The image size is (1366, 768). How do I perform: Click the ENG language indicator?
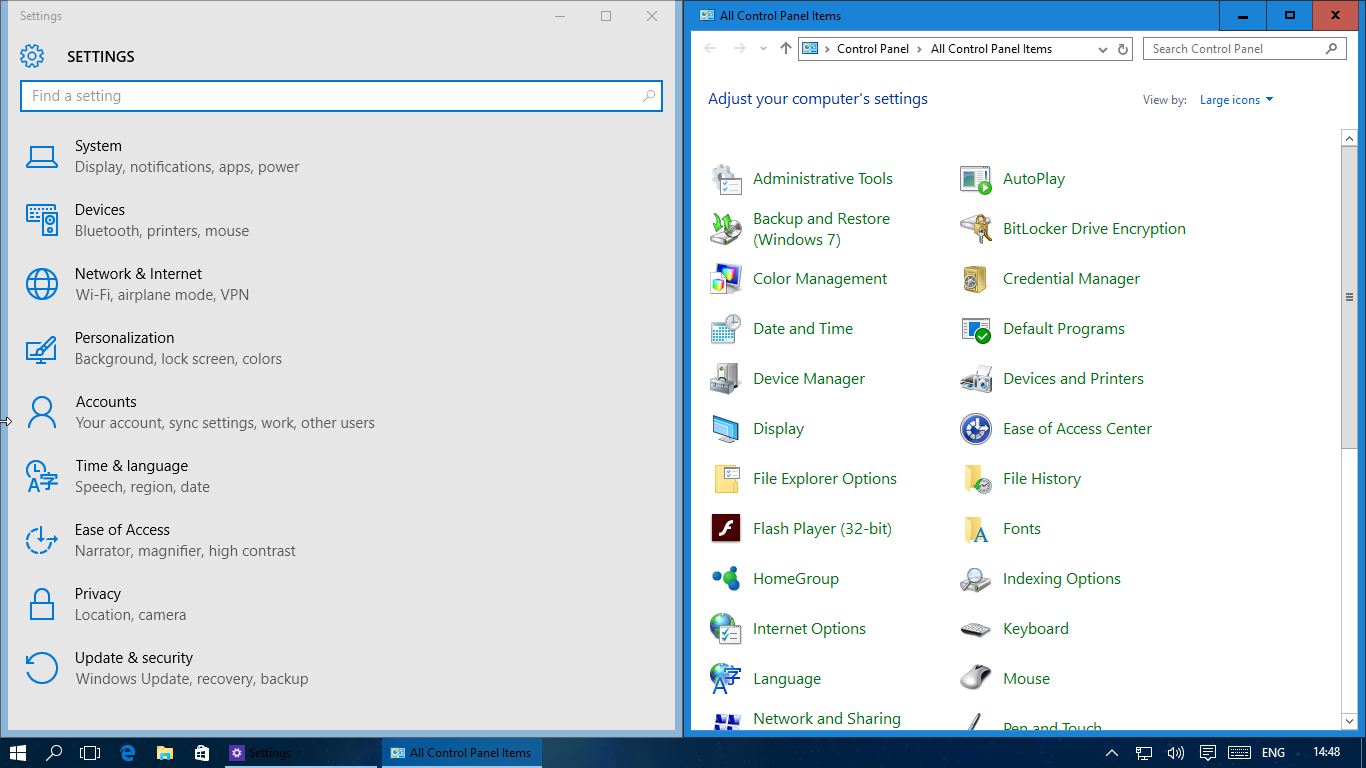pos(1273,753)
